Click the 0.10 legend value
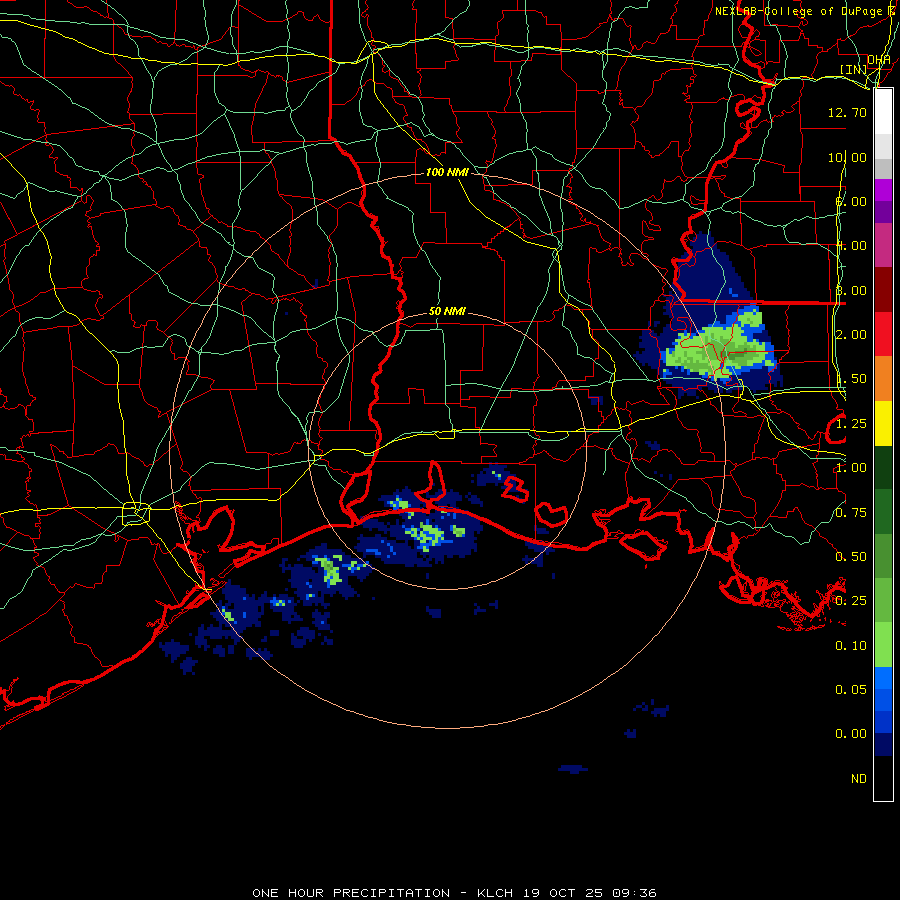 click(851, 646)
